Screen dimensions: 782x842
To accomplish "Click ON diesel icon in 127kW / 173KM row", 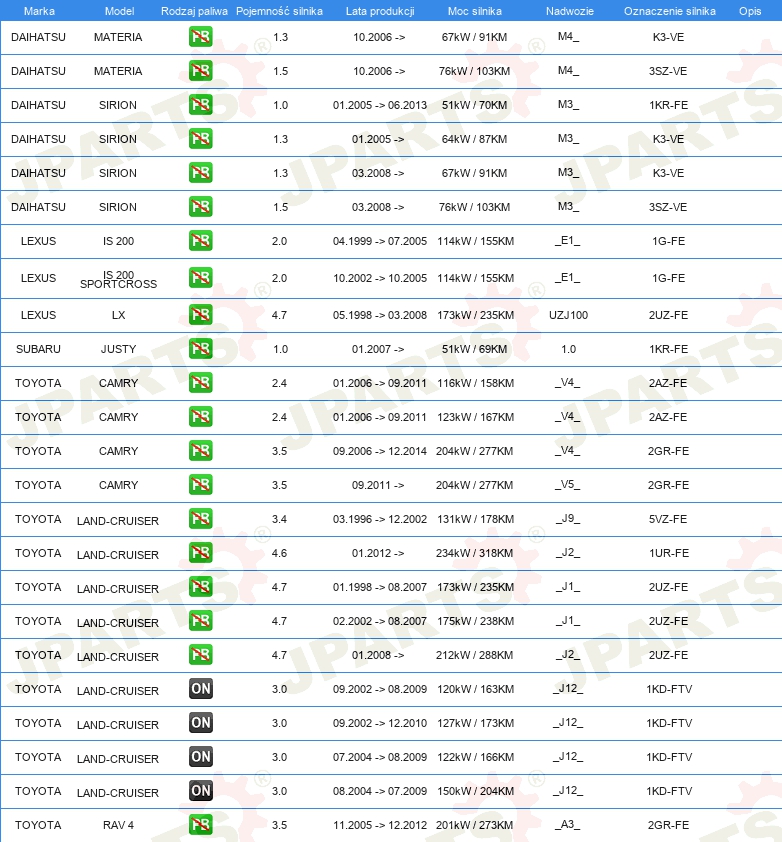I will [200, 723].
